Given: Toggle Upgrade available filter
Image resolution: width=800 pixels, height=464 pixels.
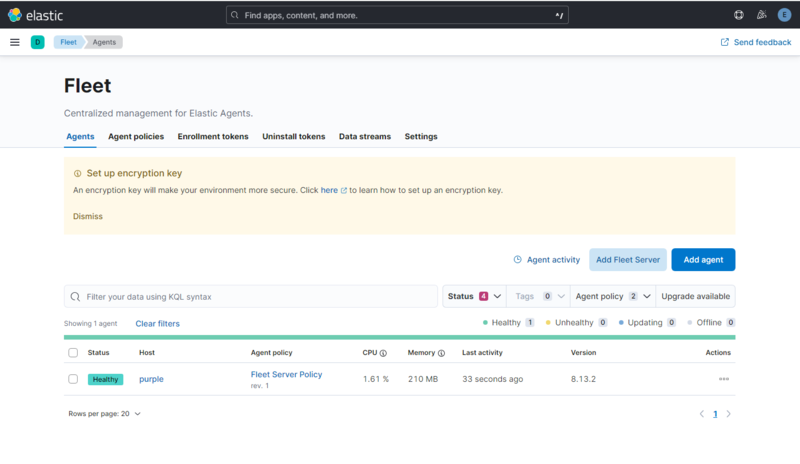Looking at the screenshot, I should pos(695,296).
